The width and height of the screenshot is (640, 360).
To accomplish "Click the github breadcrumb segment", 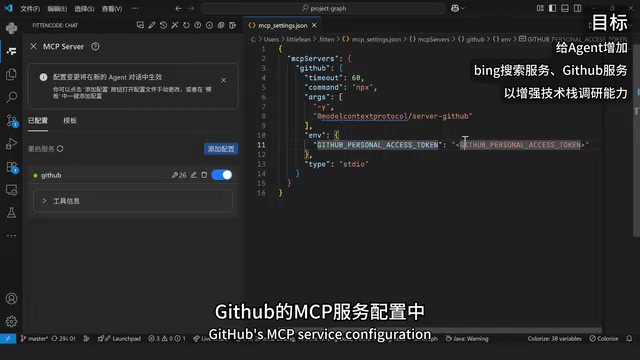I will tap(471, 39).
